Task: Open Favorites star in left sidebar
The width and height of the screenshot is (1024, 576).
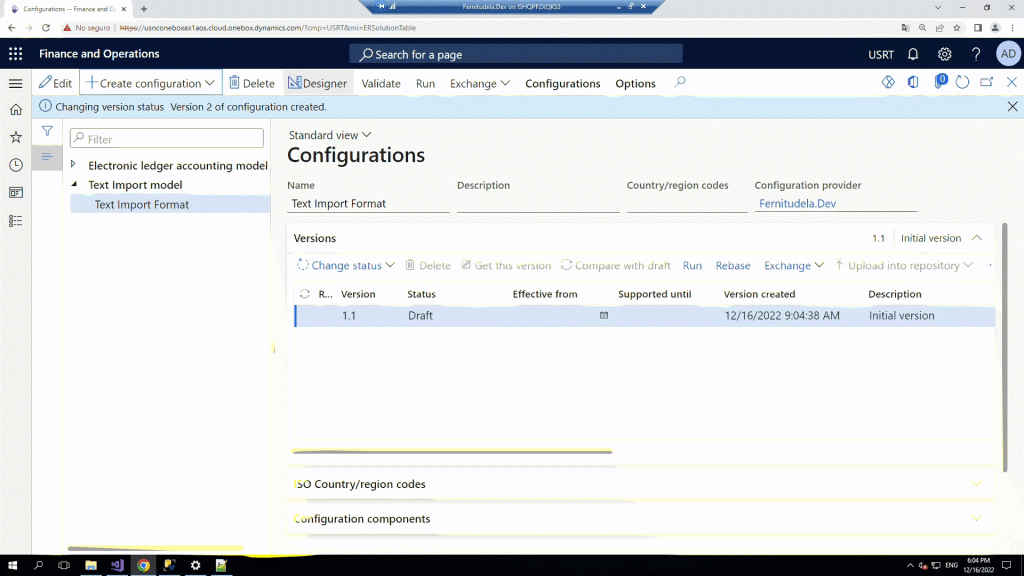Action: [15, 137]
